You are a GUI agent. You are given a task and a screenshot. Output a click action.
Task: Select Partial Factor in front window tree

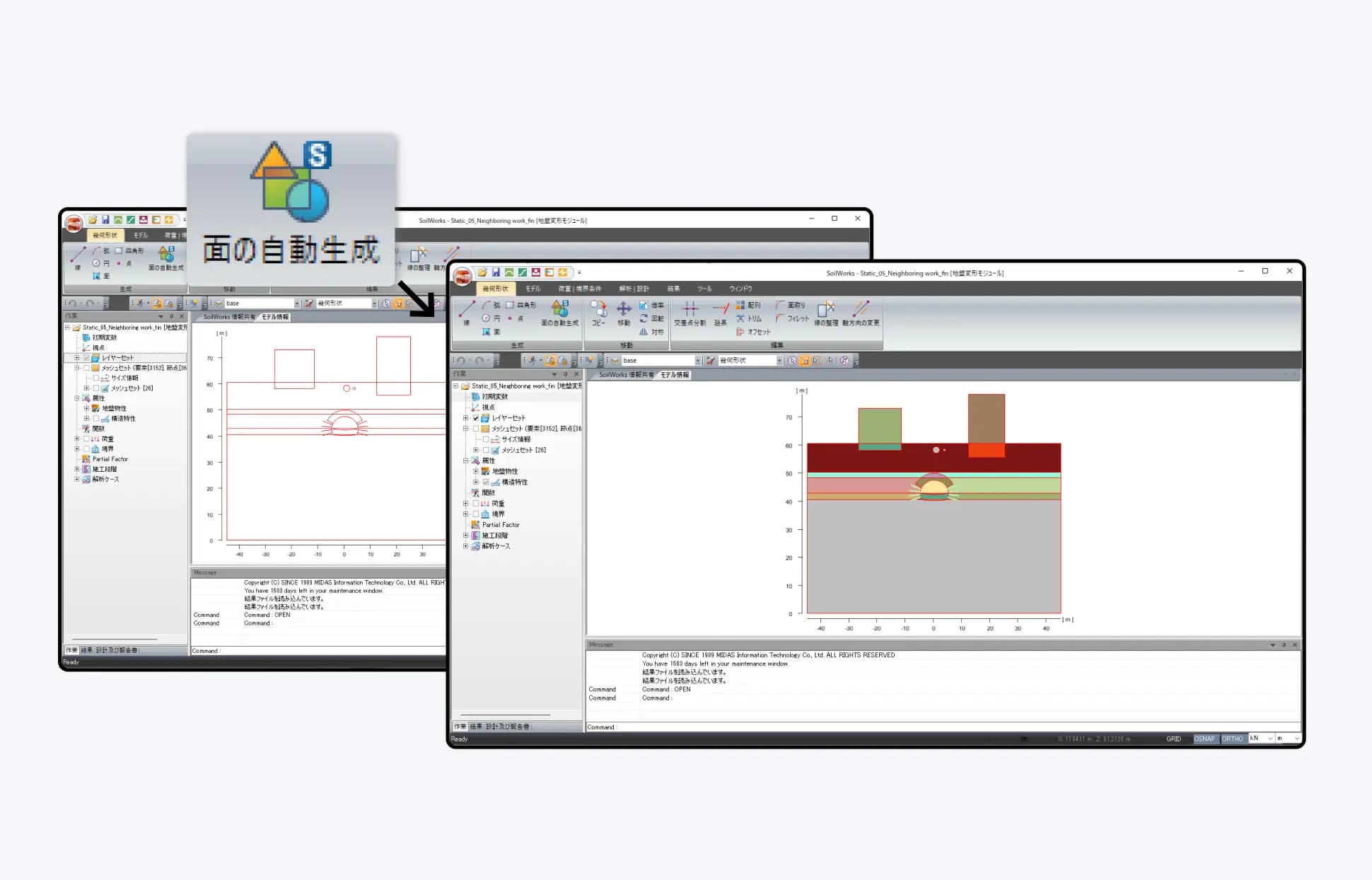(x=501, y=525)
